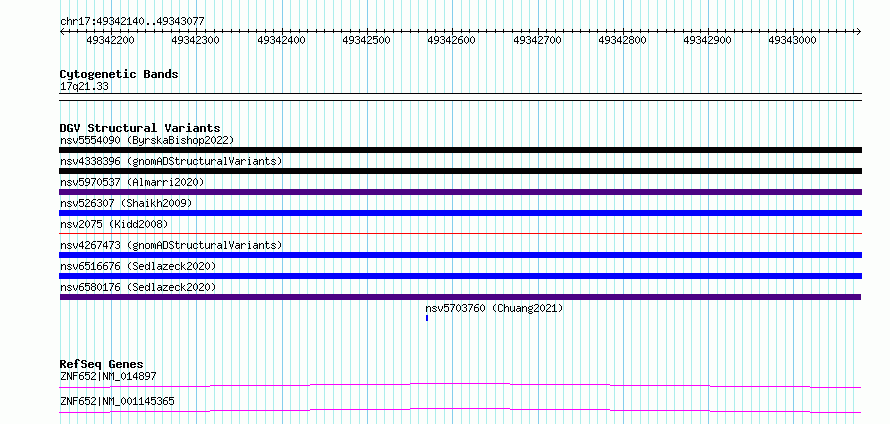The width and height of the screenshot is (890, 424).
Task: Click ruler position 49342300
Action: tap(195, 40)
